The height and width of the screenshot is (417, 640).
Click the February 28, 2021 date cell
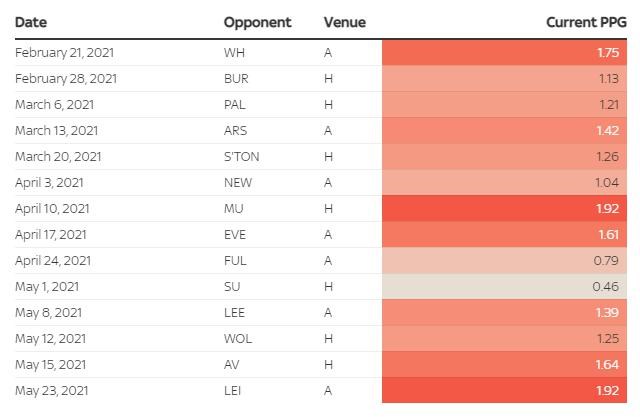[x=66, y=79]
